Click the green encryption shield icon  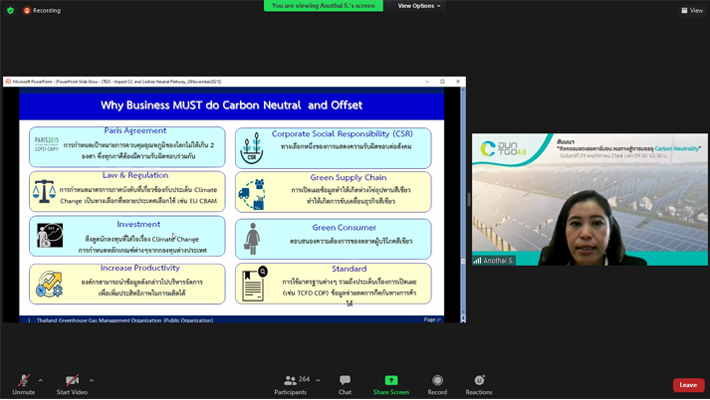11,10
